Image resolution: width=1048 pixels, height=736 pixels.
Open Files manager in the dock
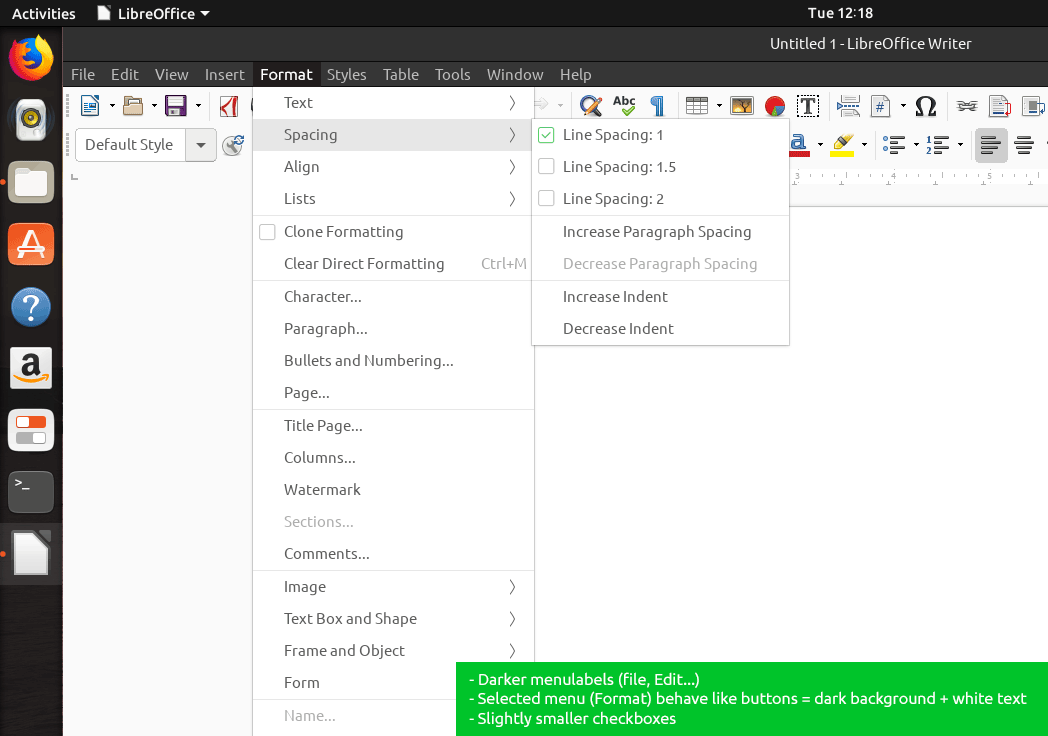click(x=31, y=182)
